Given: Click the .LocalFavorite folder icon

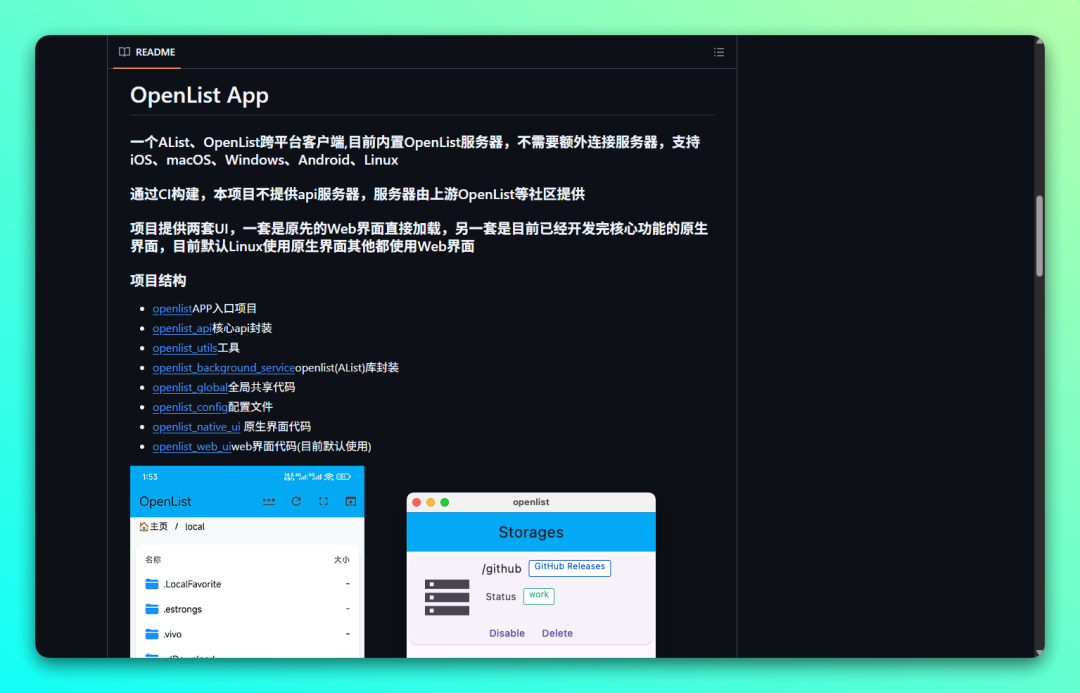Looking at the screenshot, I should tap(152, 584).
